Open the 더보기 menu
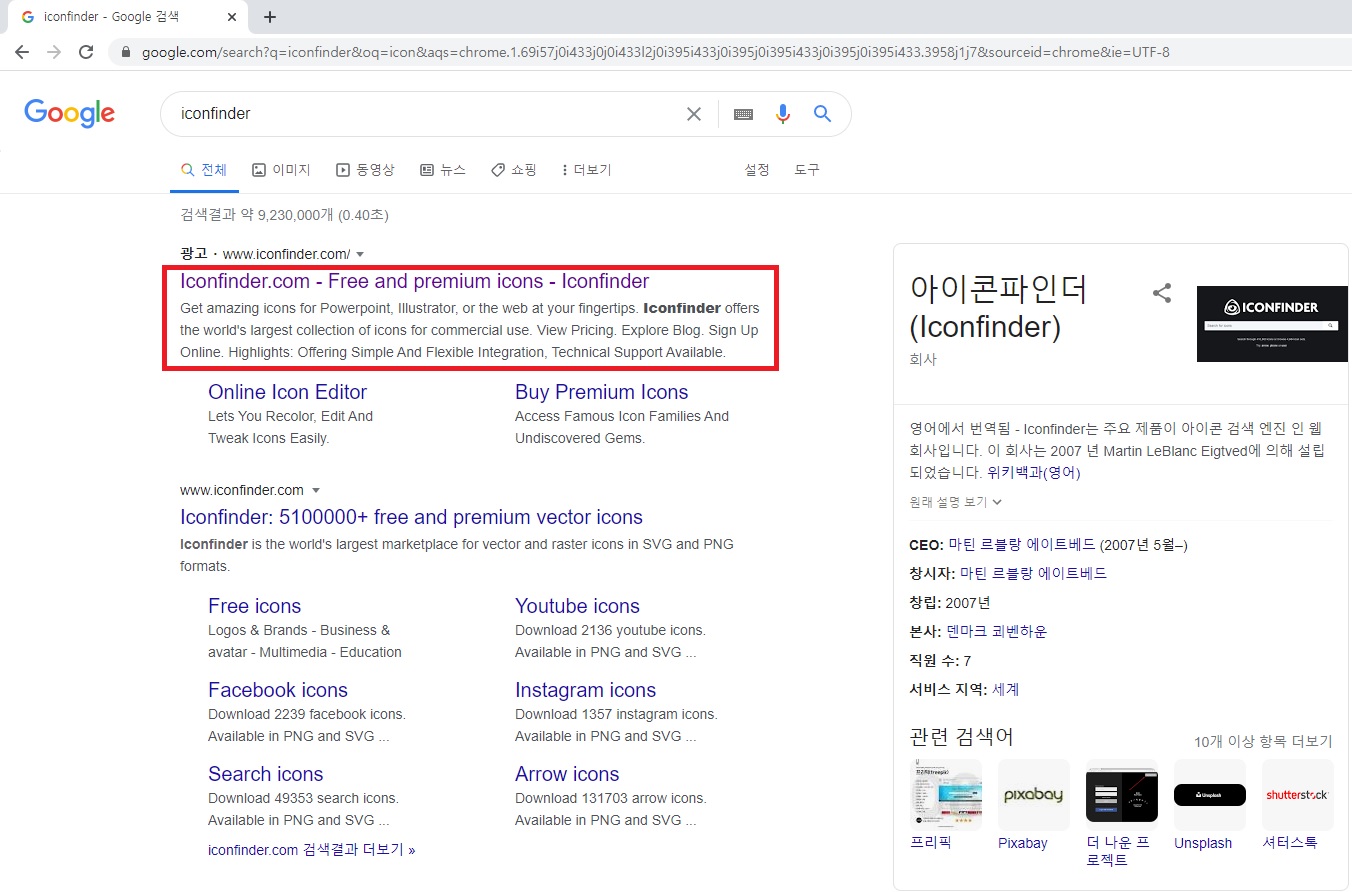Image resolution: width=1352 pixels, height=892 pixels. 587,170
